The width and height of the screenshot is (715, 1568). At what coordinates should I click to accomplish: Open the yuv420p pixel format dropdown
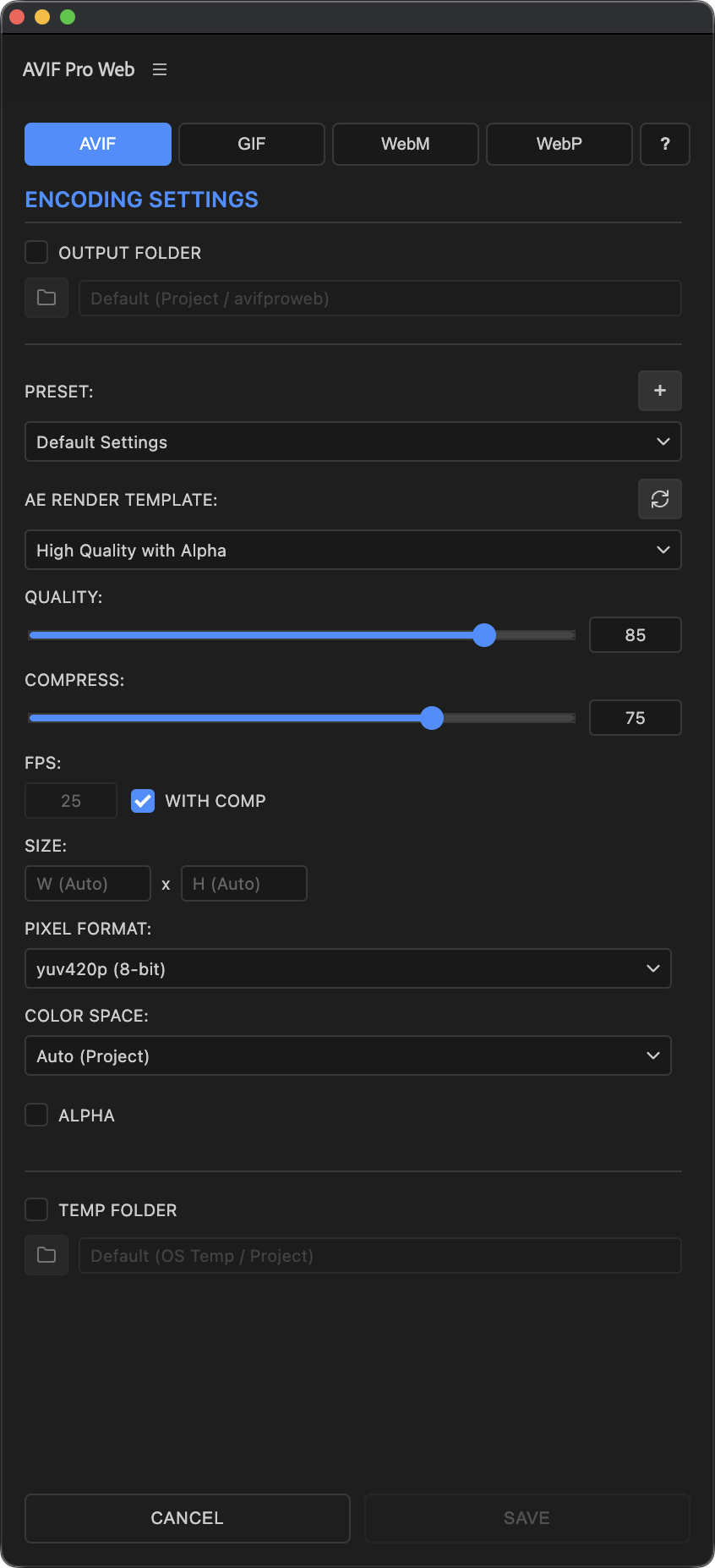[x=348, y=968]
